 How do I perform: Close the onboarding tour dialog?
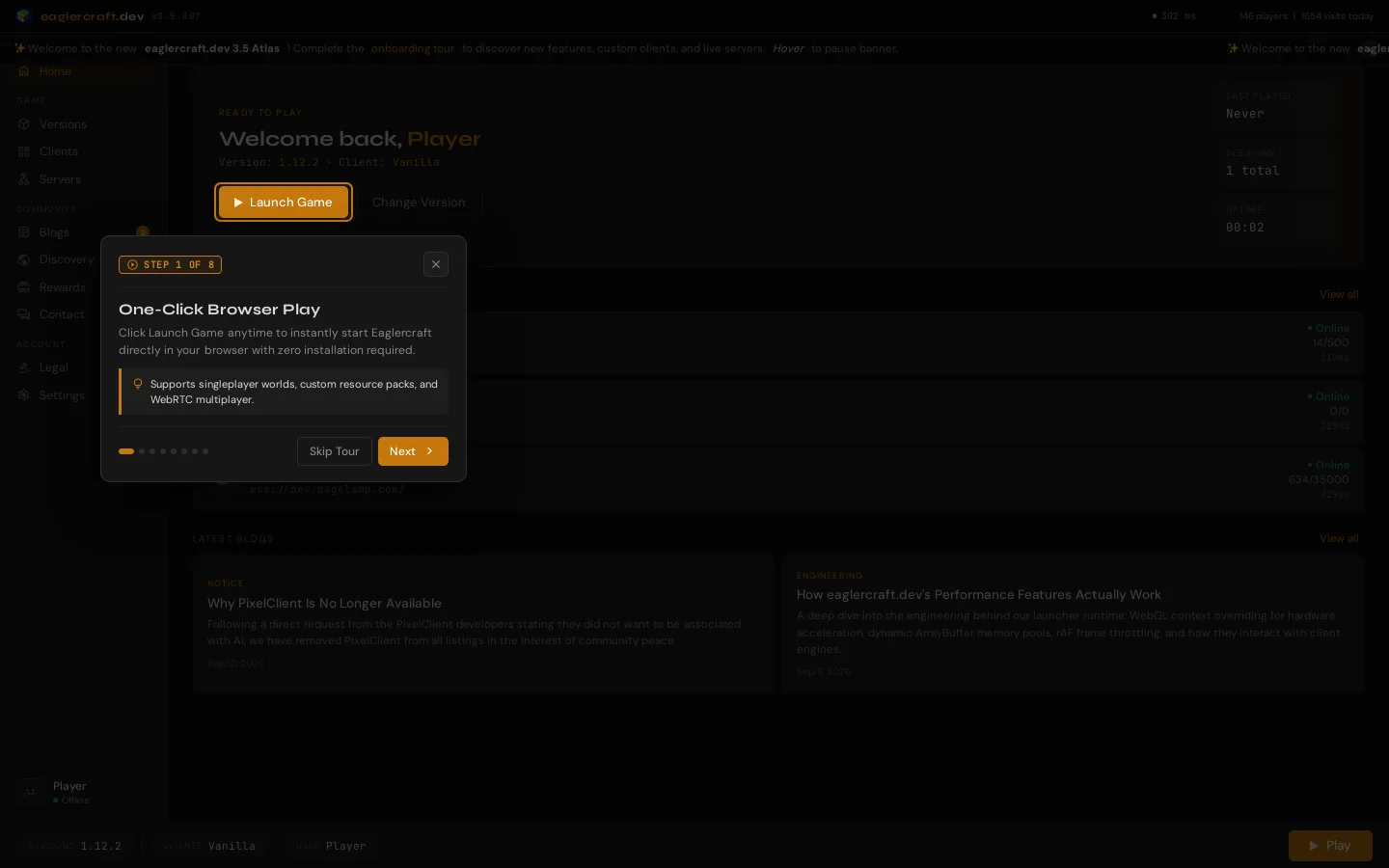(436, 264)
